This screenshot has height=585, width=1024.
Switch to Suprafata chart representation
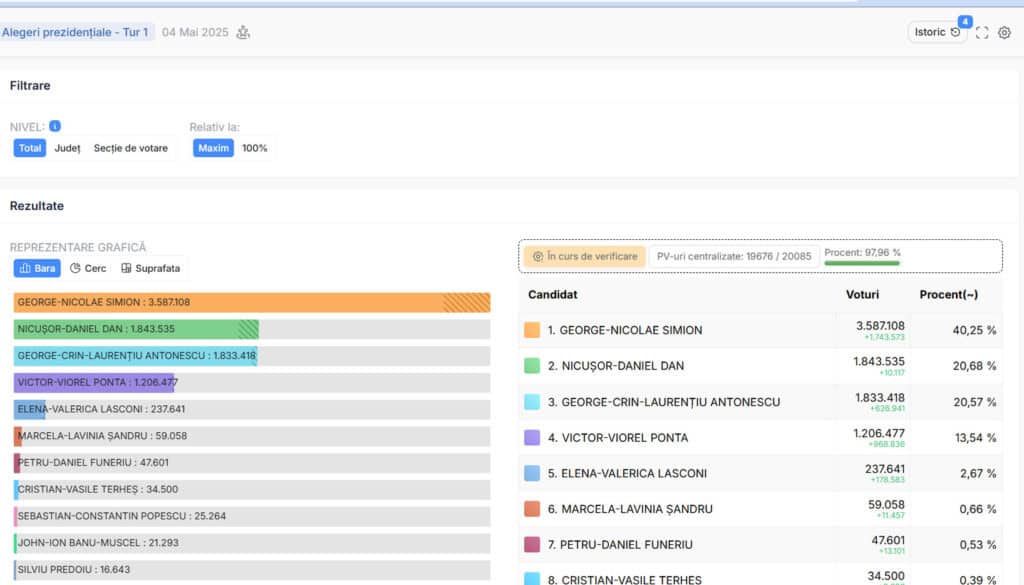tap(151, 268)
